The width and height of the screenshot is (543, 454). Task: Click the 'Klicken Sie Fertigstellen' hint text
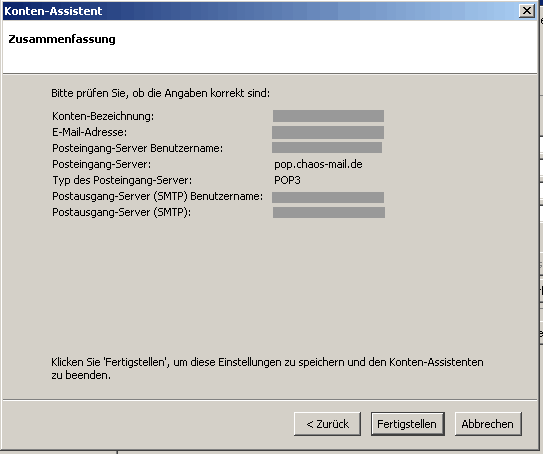tap(267, 368)
